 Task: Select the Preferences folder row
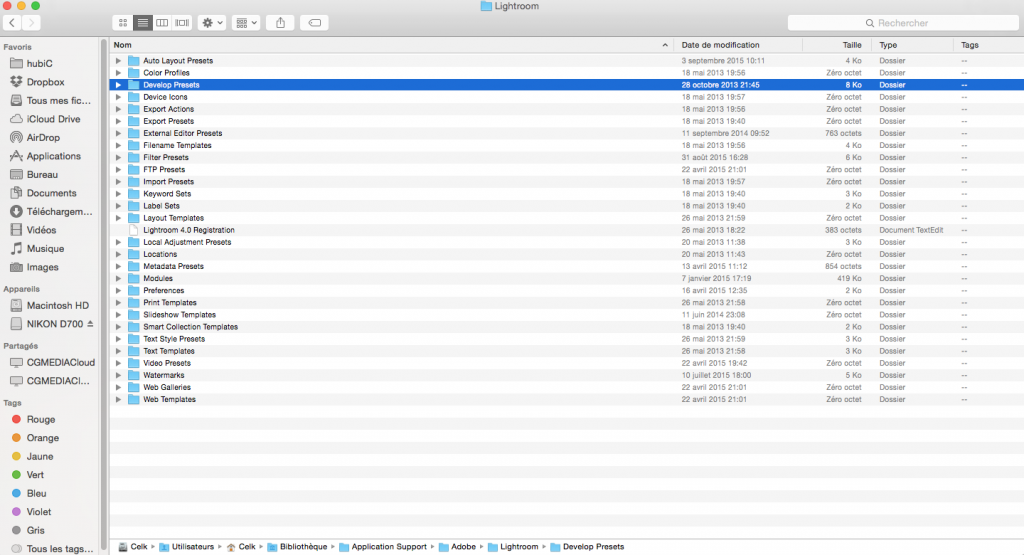[x=567, y=291]
